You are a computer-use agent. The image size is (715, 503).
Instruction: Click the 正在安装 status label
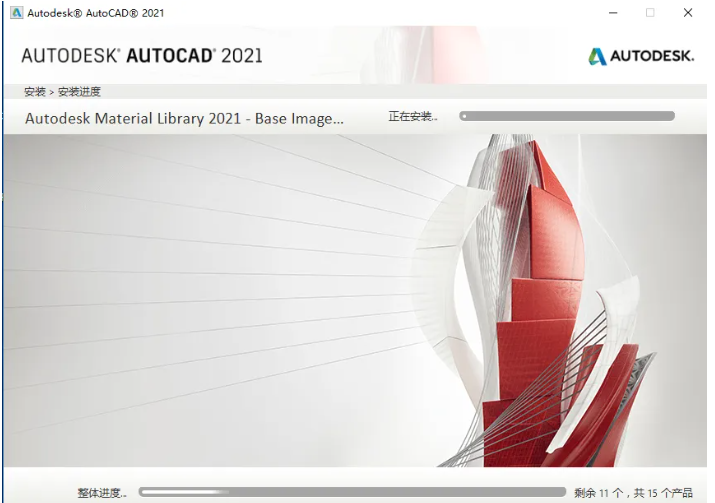coord(413,117)
